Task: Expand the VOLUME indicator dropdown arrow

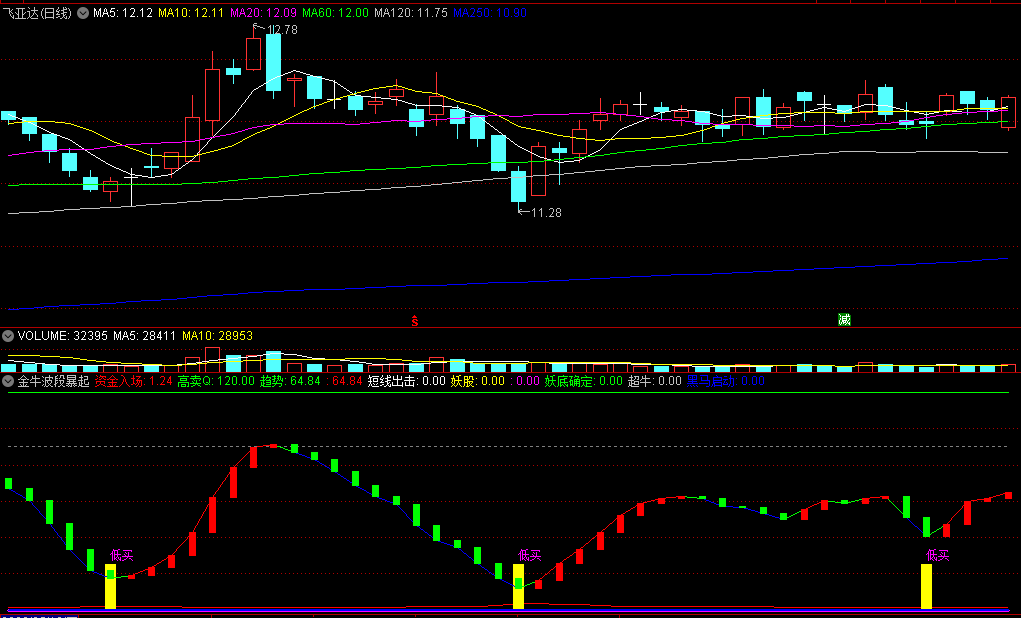Action: point(8,336)
